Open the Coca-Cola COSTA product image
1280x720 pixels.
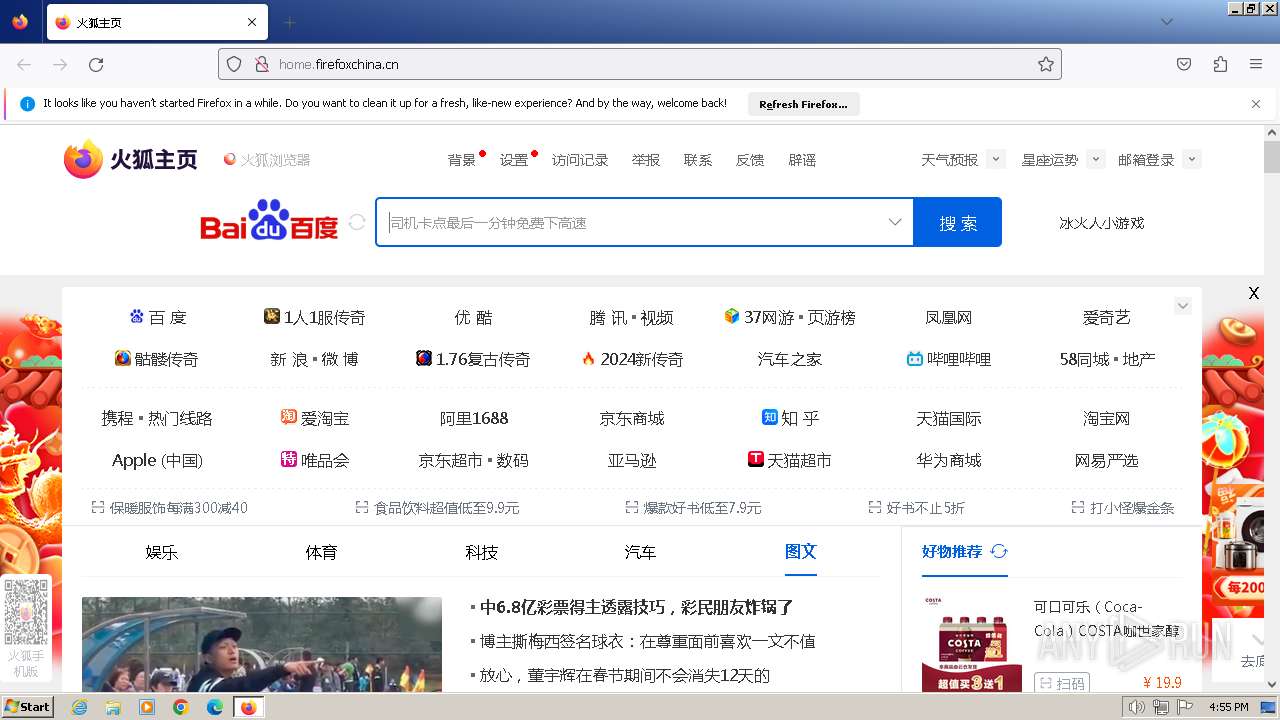tap(971, 643)
